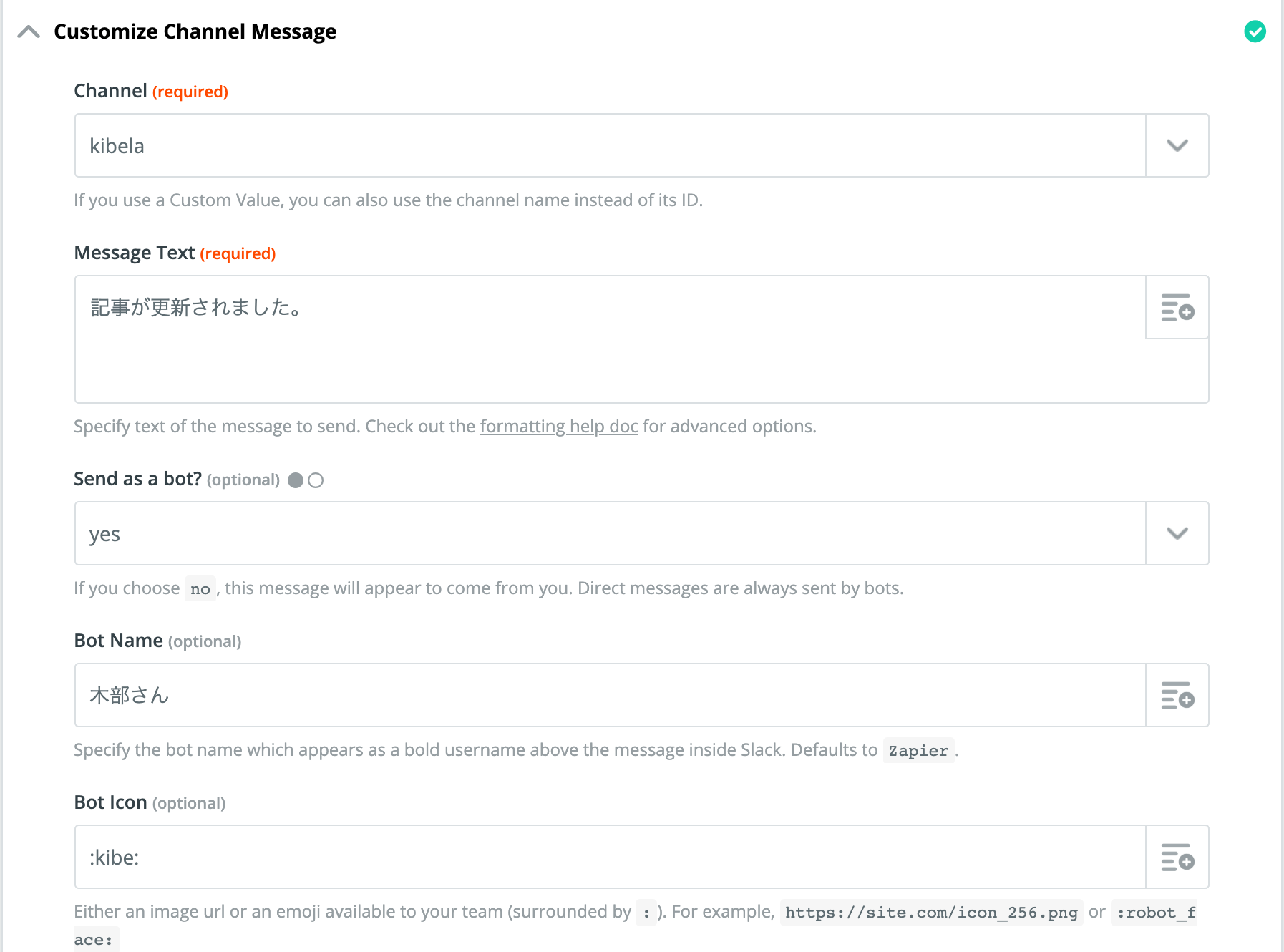Expand the Channel dropdown arrow
This screenshot has height=952, width=1284.
pos(1177,146)
